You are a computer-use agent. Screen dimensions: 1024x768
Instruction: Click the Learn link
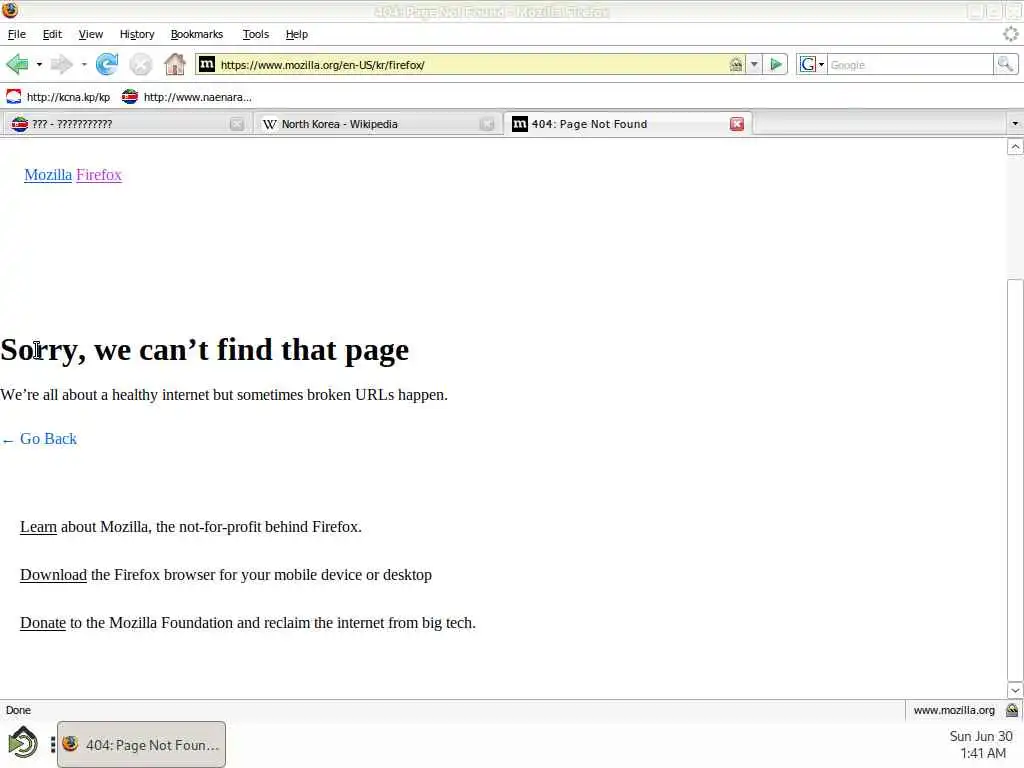coord(39,527)
